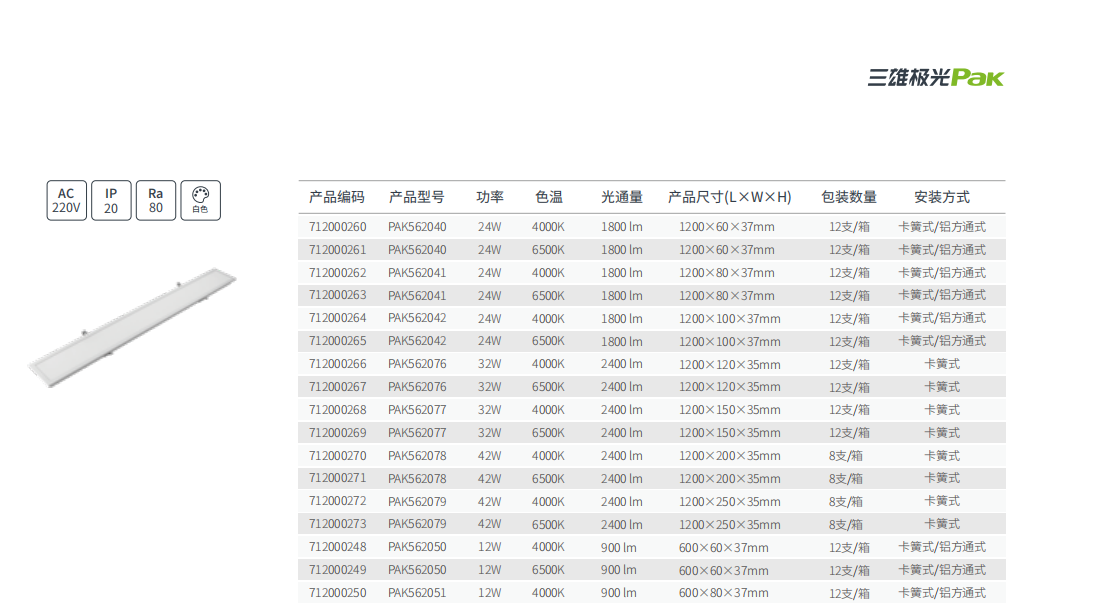Click the 色温 column header

[549, 197]
